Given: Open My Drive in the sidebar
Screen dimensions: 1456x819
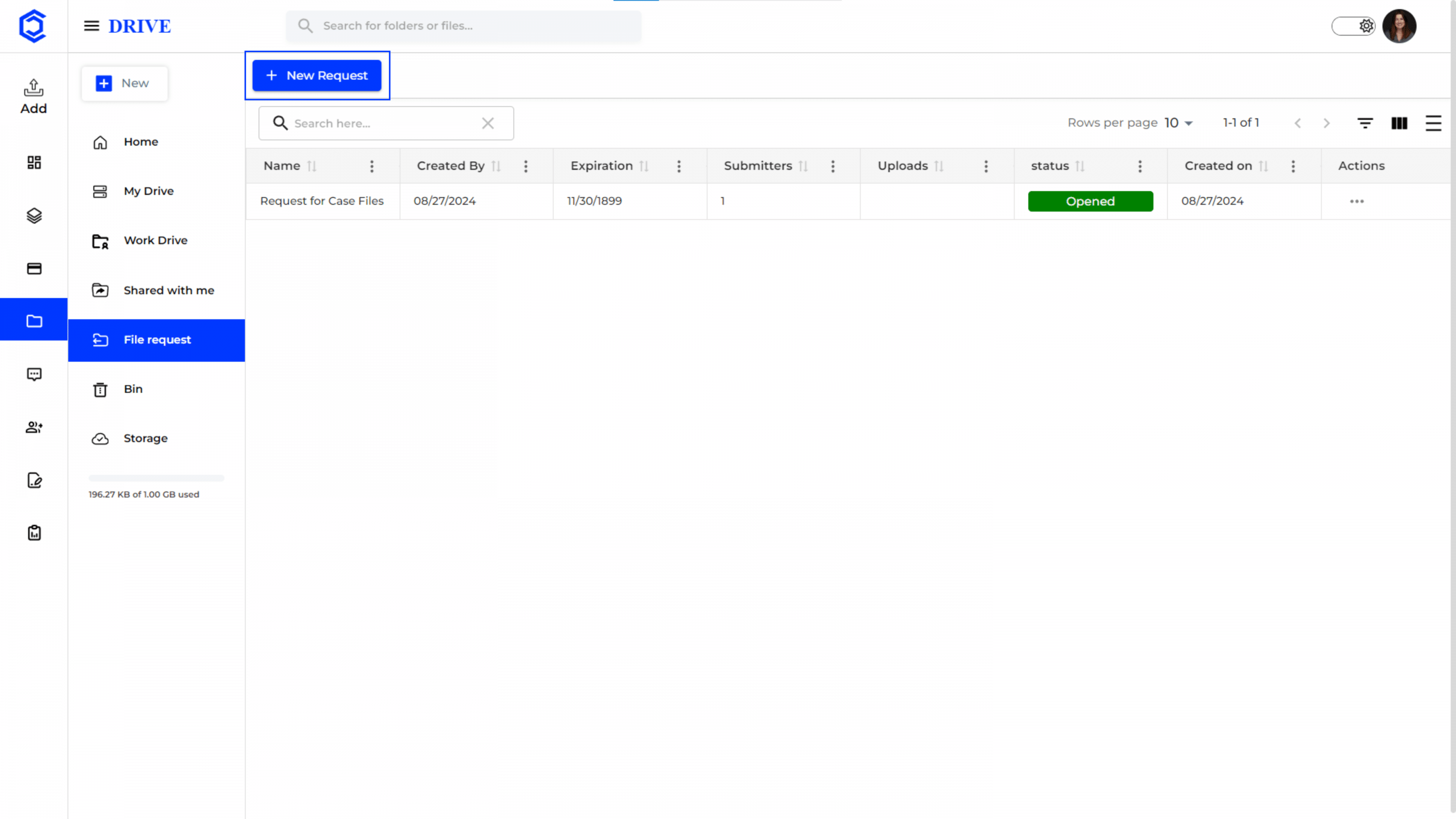Looking at the screenshot, I should [157, 191].
